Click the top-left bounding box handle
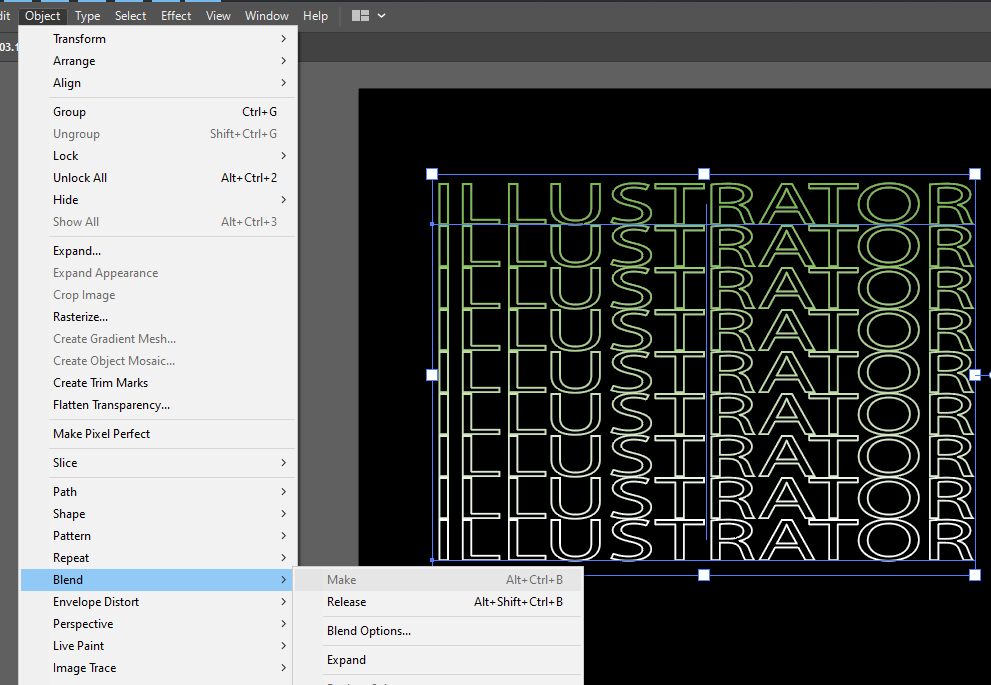Screen dimensions: 991x685 (432, 174)
